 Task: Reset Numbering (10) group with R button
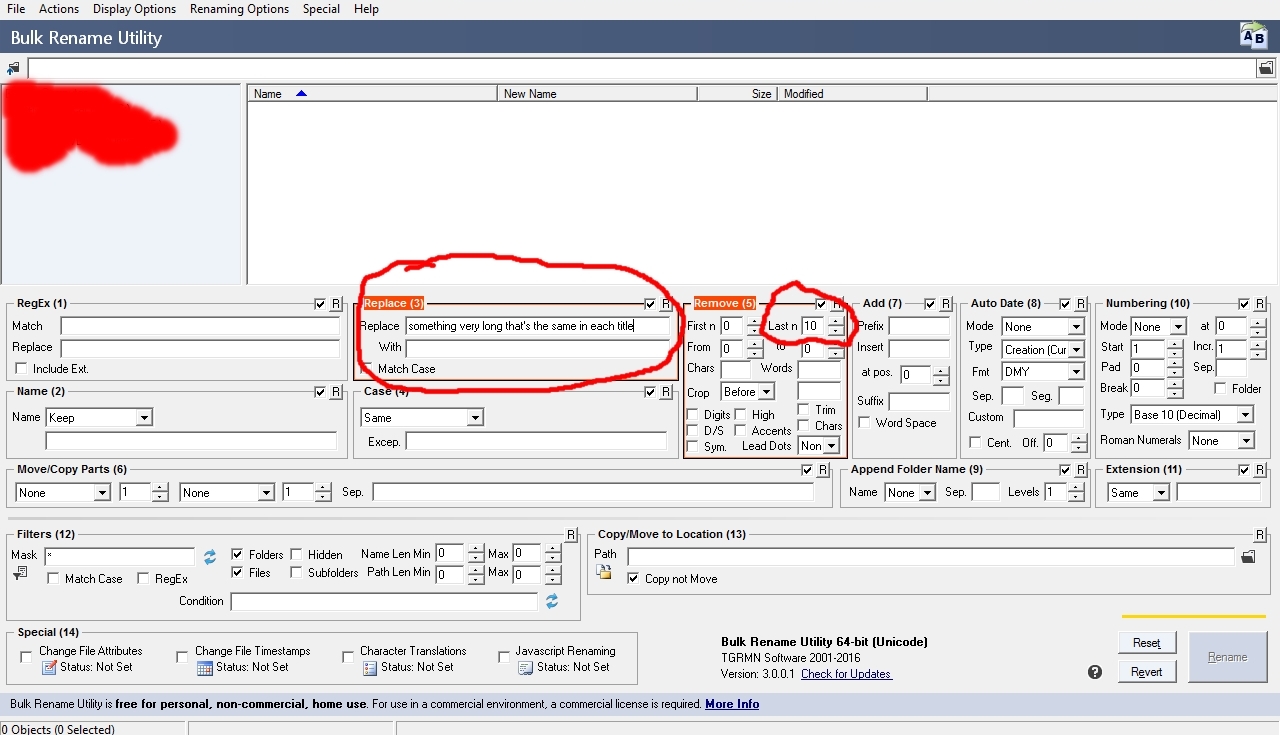(x=1260, y=304)
